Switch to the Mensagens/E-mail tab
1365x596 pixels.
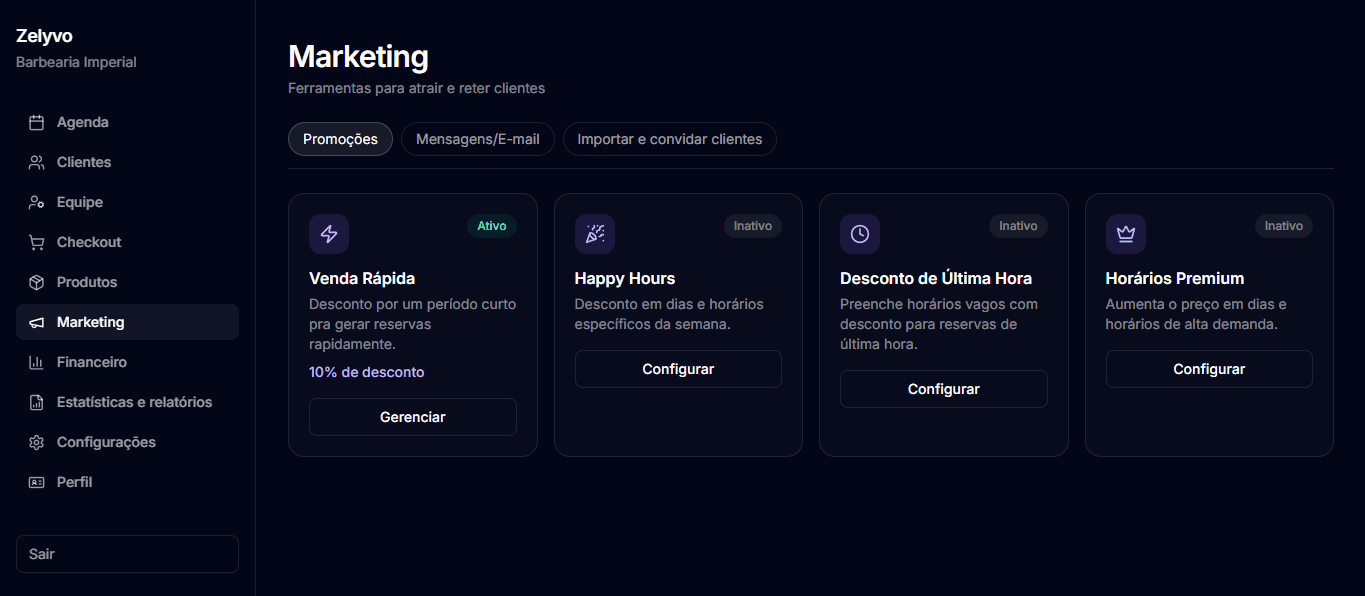pyautogui.click(x=478, y=139)
